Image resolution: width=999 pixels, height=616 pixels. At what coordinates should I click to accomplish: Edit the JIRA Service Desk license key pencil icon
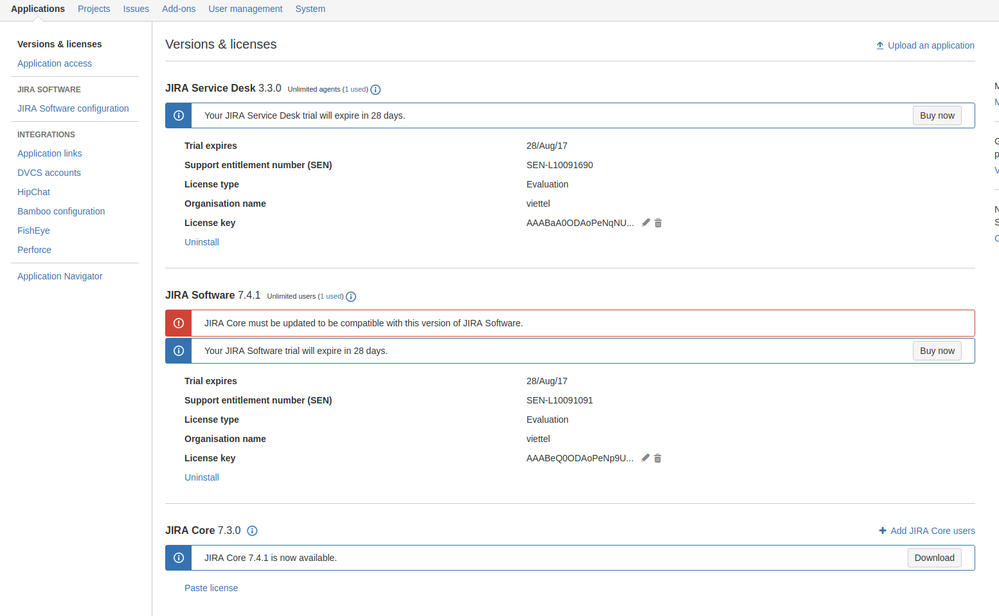pyautogui.click(x=645, y=223)
